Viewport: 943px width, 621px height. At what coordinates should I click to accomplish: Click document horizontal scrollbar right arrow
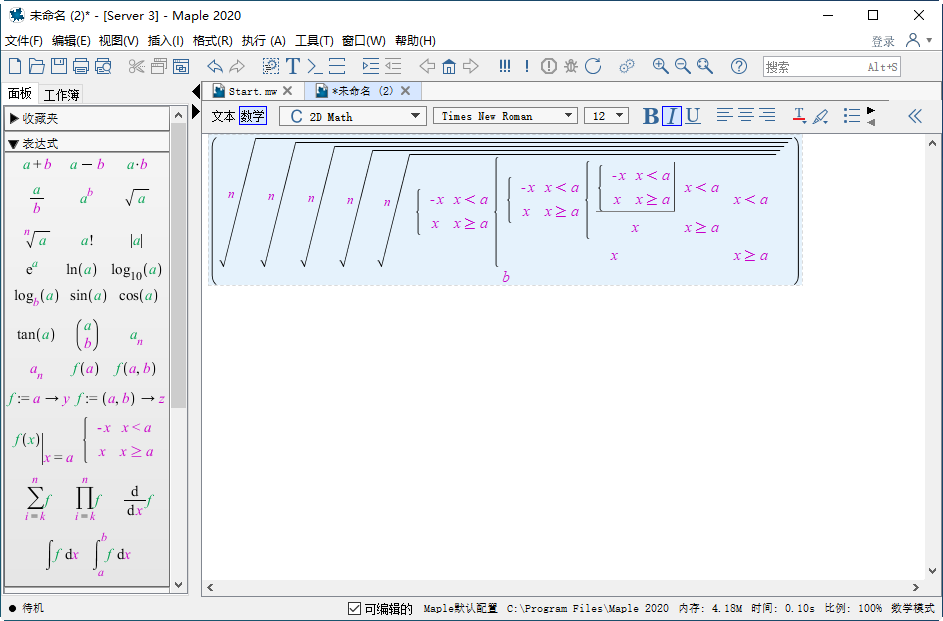click(x=915, y=587)
